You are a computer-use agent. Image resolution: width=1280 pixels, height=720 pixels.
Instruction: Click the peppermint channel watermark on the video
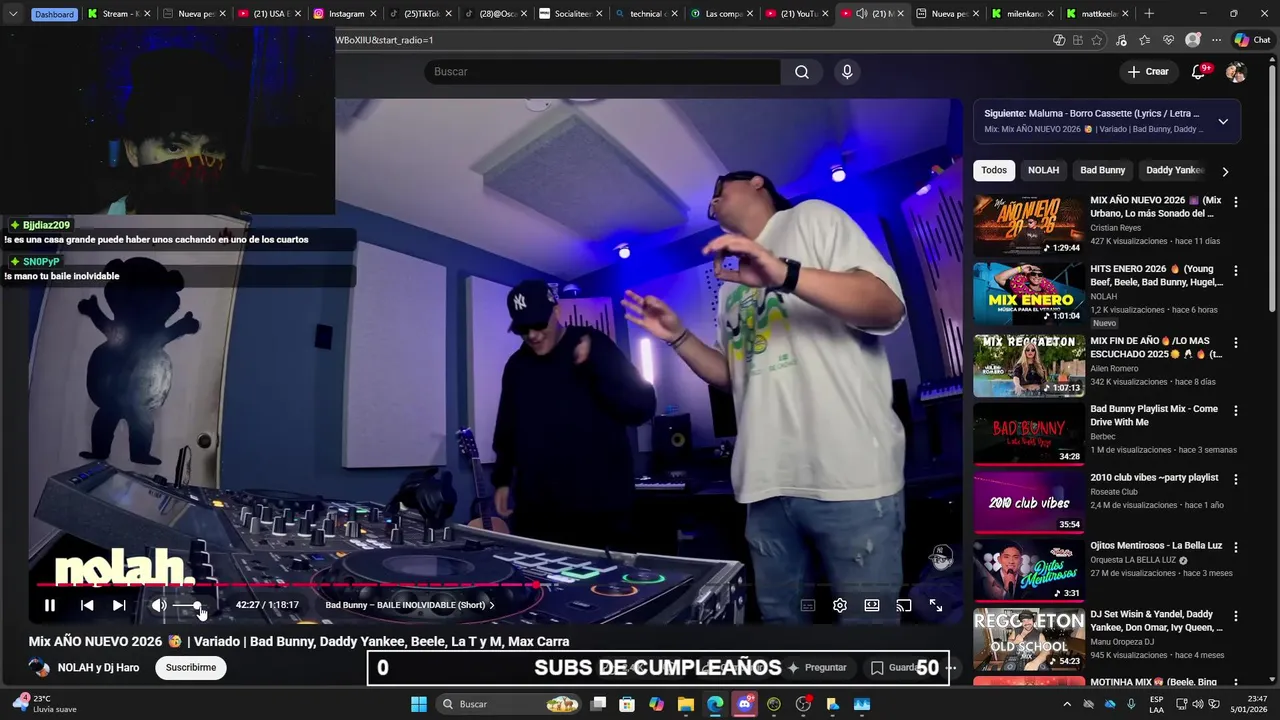click(941, 557)
